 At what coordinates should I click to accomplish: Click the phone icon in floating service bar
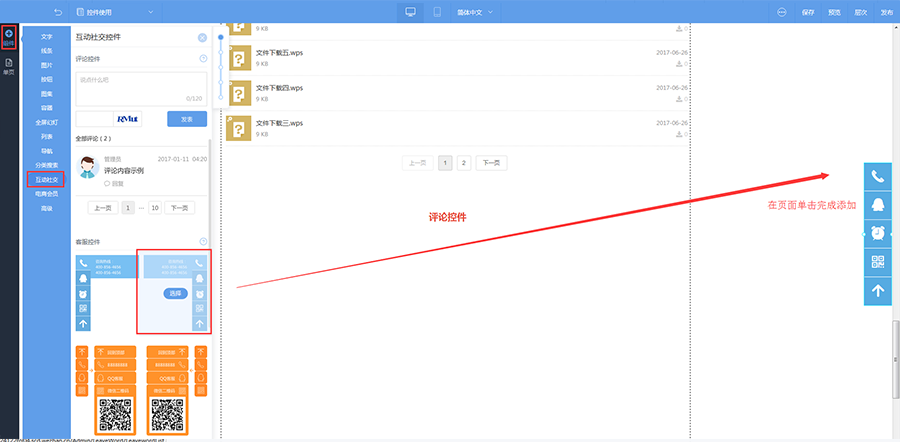click(x=878, y=177)
